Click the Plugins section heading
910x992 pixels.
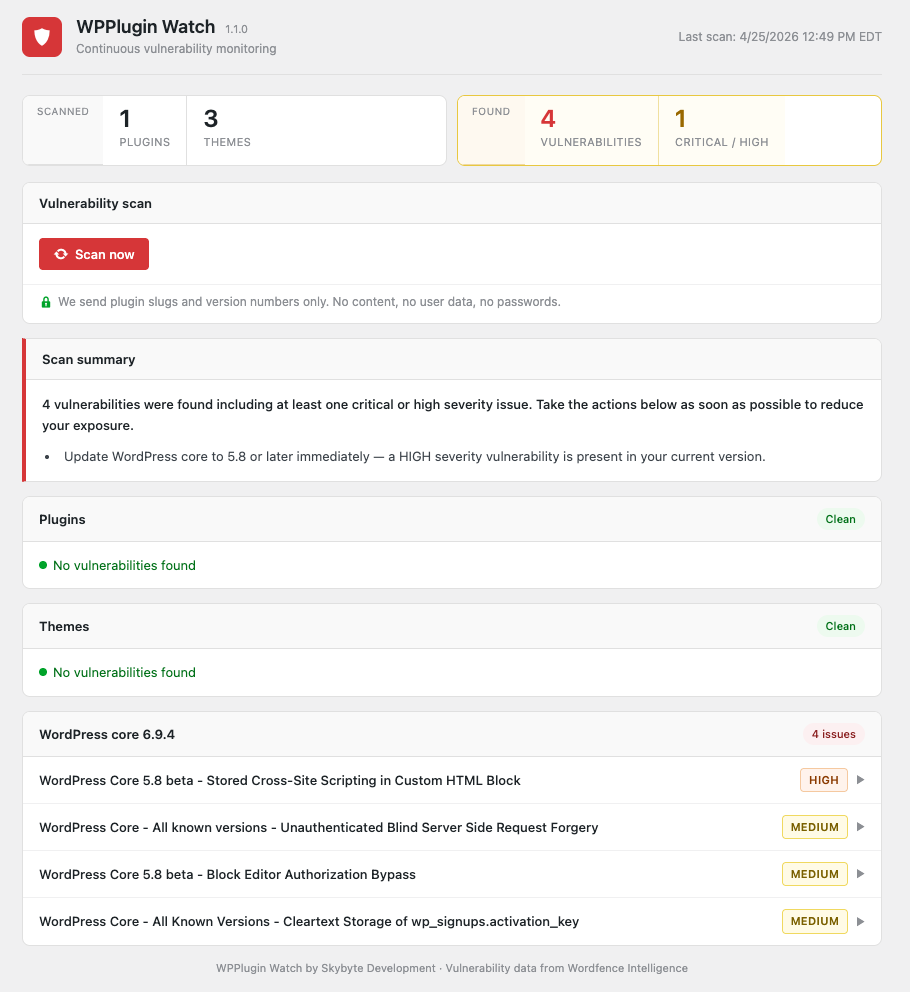click(x=62, y=519)
